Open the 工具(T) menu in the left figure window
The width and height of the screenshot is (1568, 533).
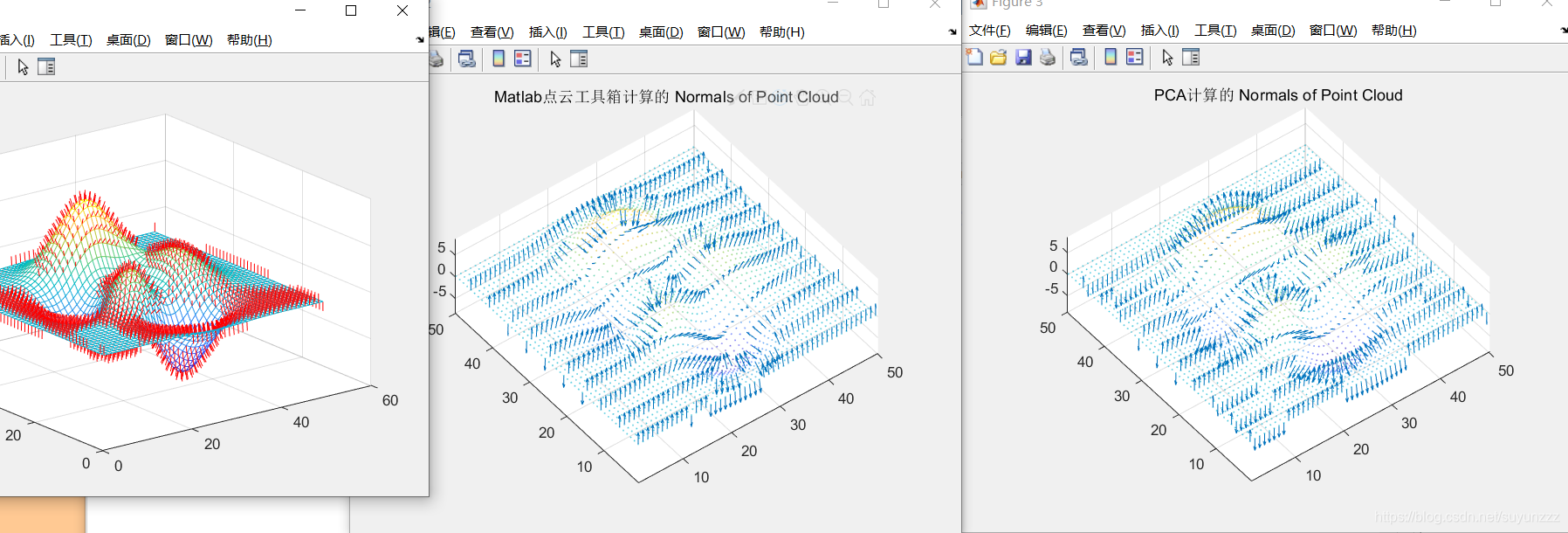pos(71,40)
